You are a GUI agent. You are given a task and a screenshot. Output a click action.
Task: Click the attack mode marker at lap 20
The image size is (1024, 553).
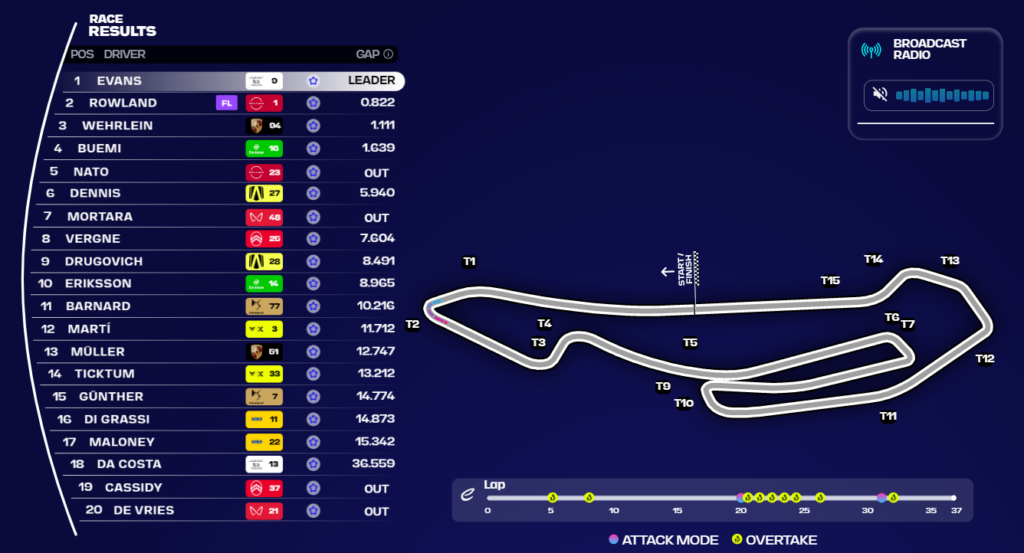(740, 498)
